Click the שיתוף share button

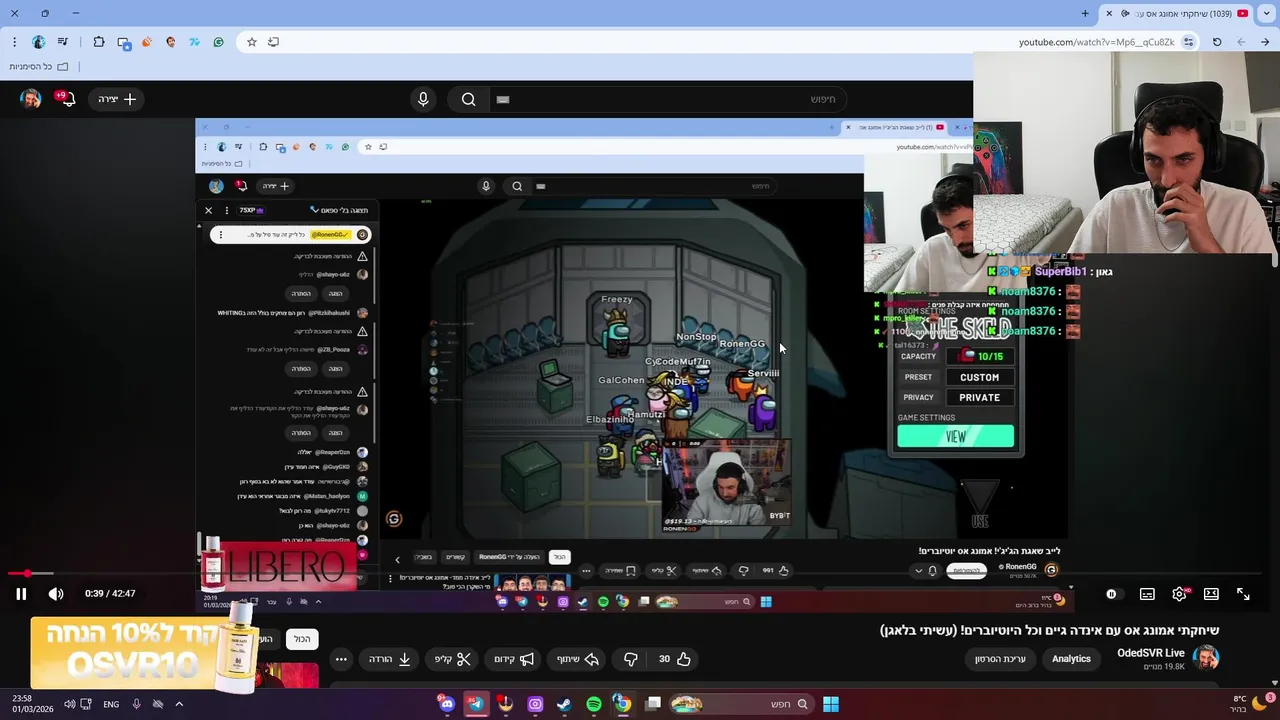pos(578,659)
